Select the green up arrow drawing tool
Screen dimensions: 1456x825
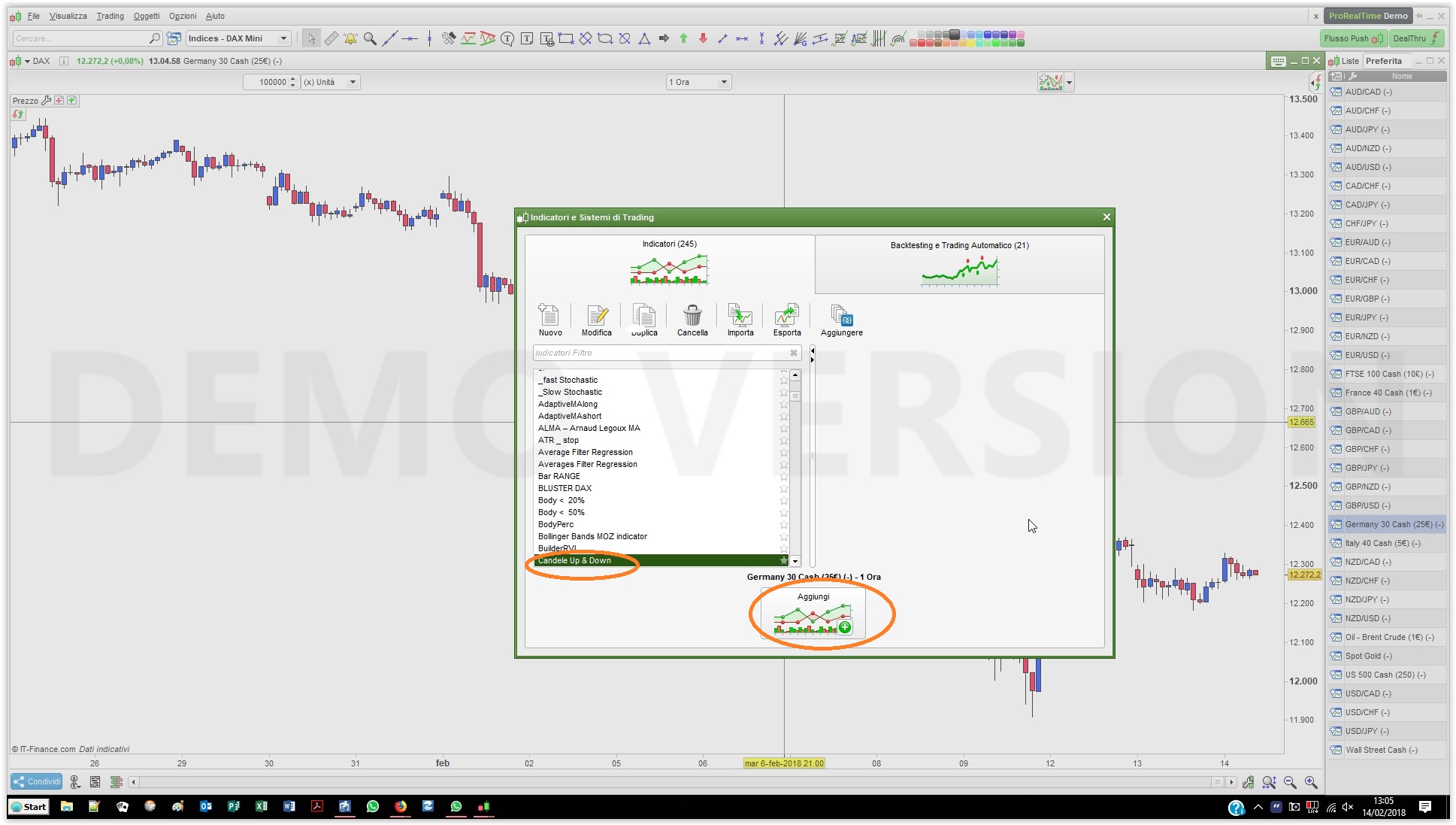pos(683,38)
